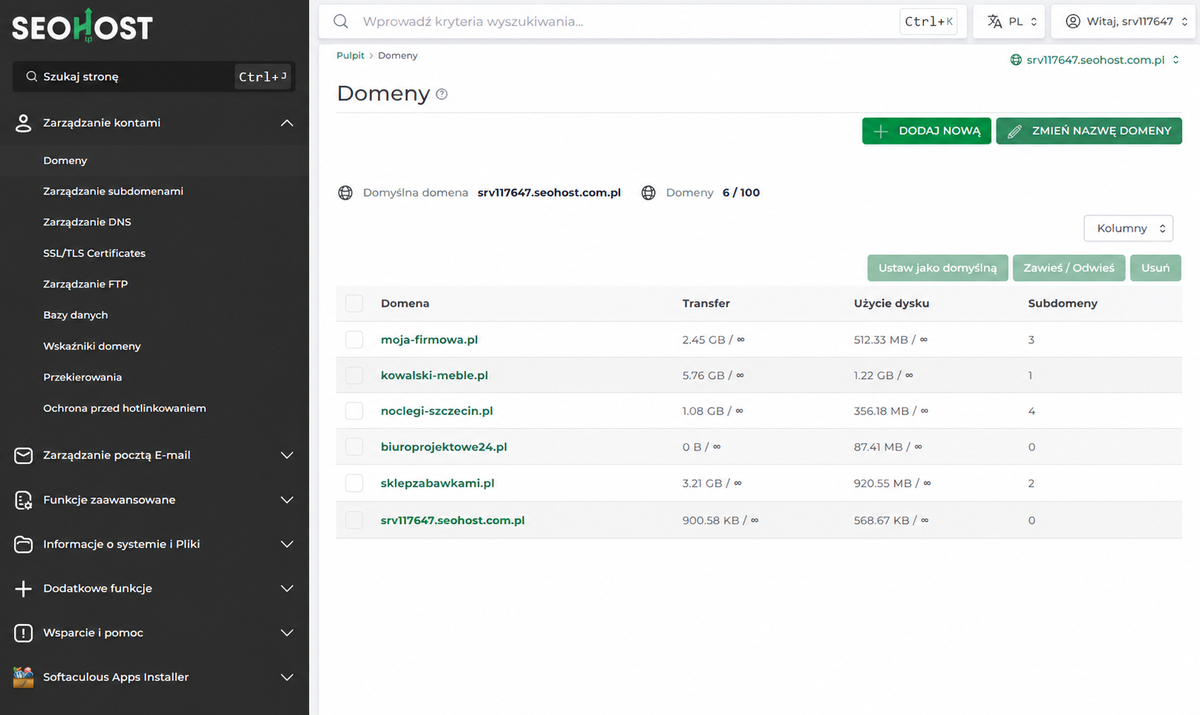Click the pencil icon on ZMIEŃ NAZWĘ DOMENY
Viewport: 1200px width, 715px height.
(1015, 131)
